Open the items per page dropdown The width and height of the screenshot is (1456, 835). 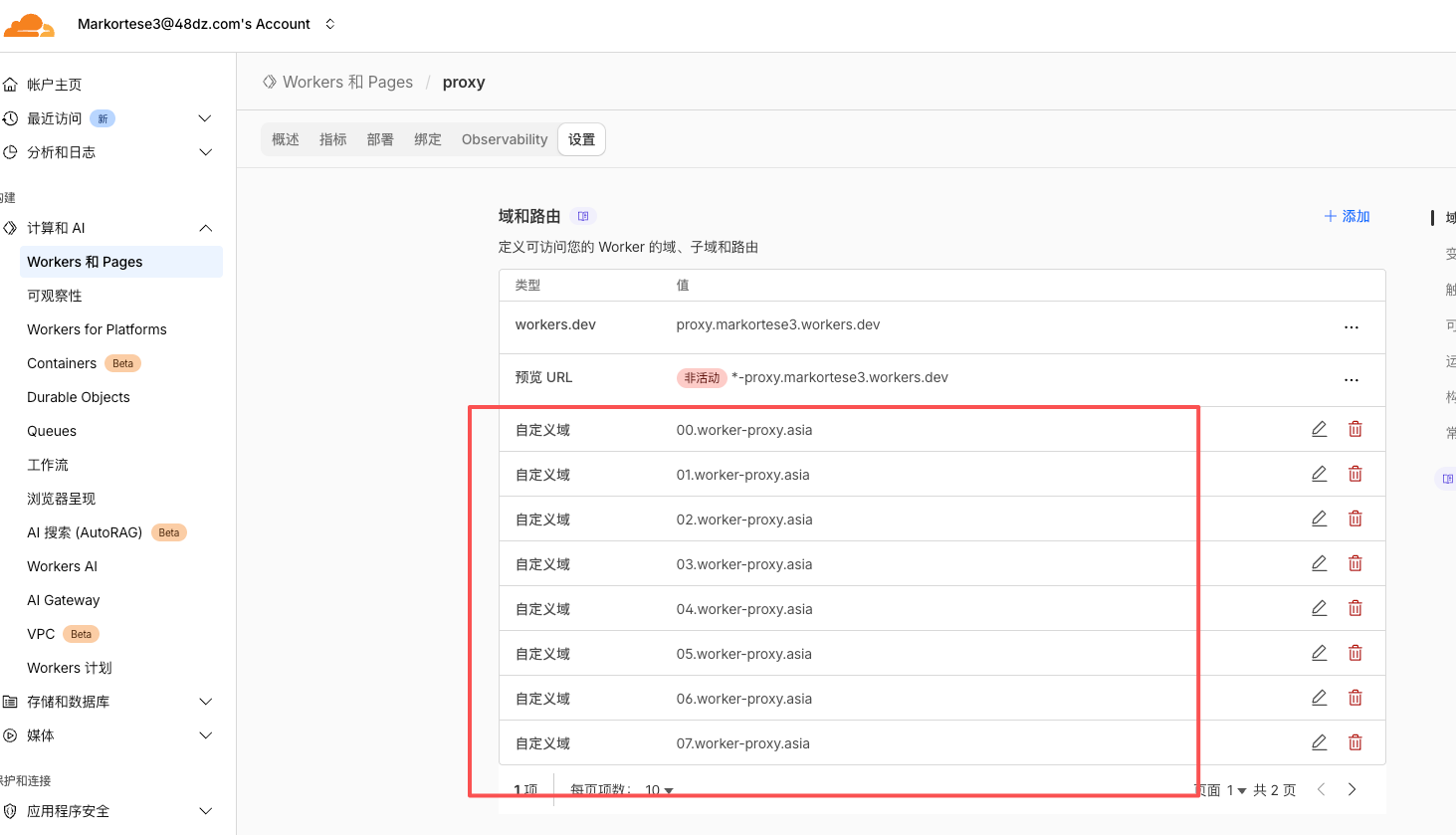[x=659, y=790]
